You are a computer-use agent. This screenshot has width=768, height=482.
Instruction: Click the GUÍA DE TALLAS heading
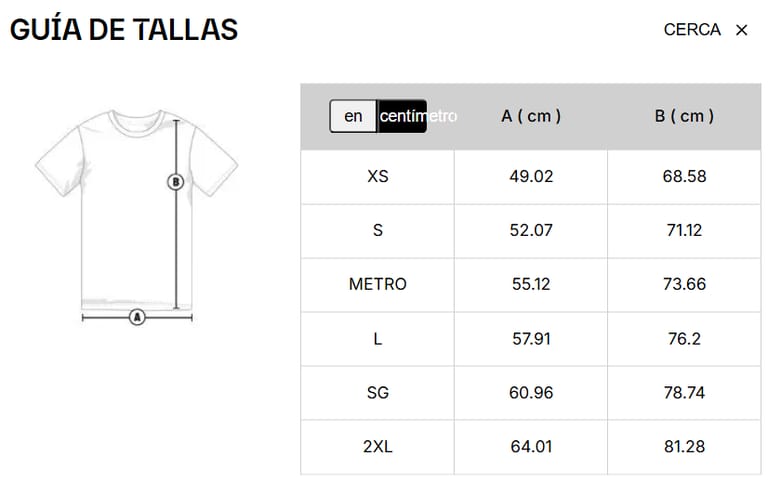coord(124,30)
